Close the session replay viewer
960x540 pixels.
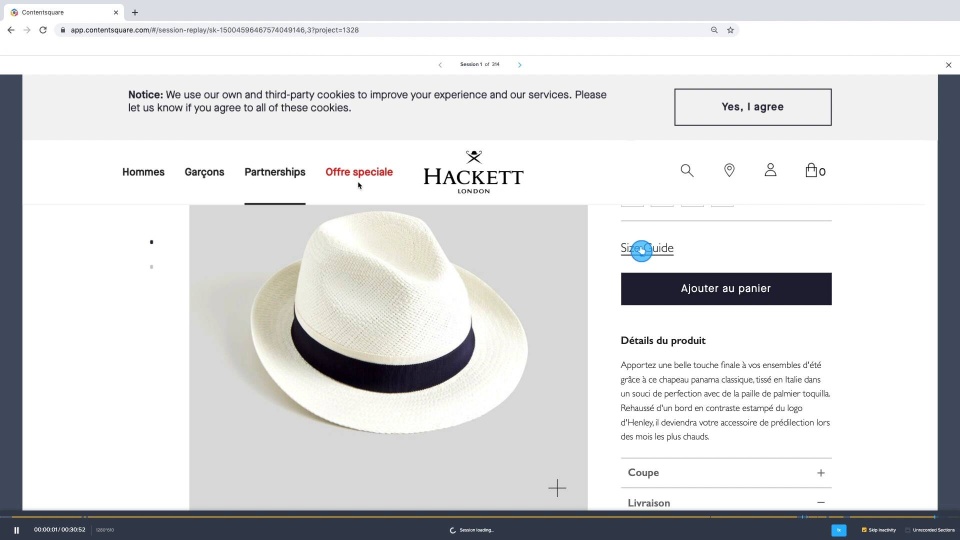[x=948, y=65]
